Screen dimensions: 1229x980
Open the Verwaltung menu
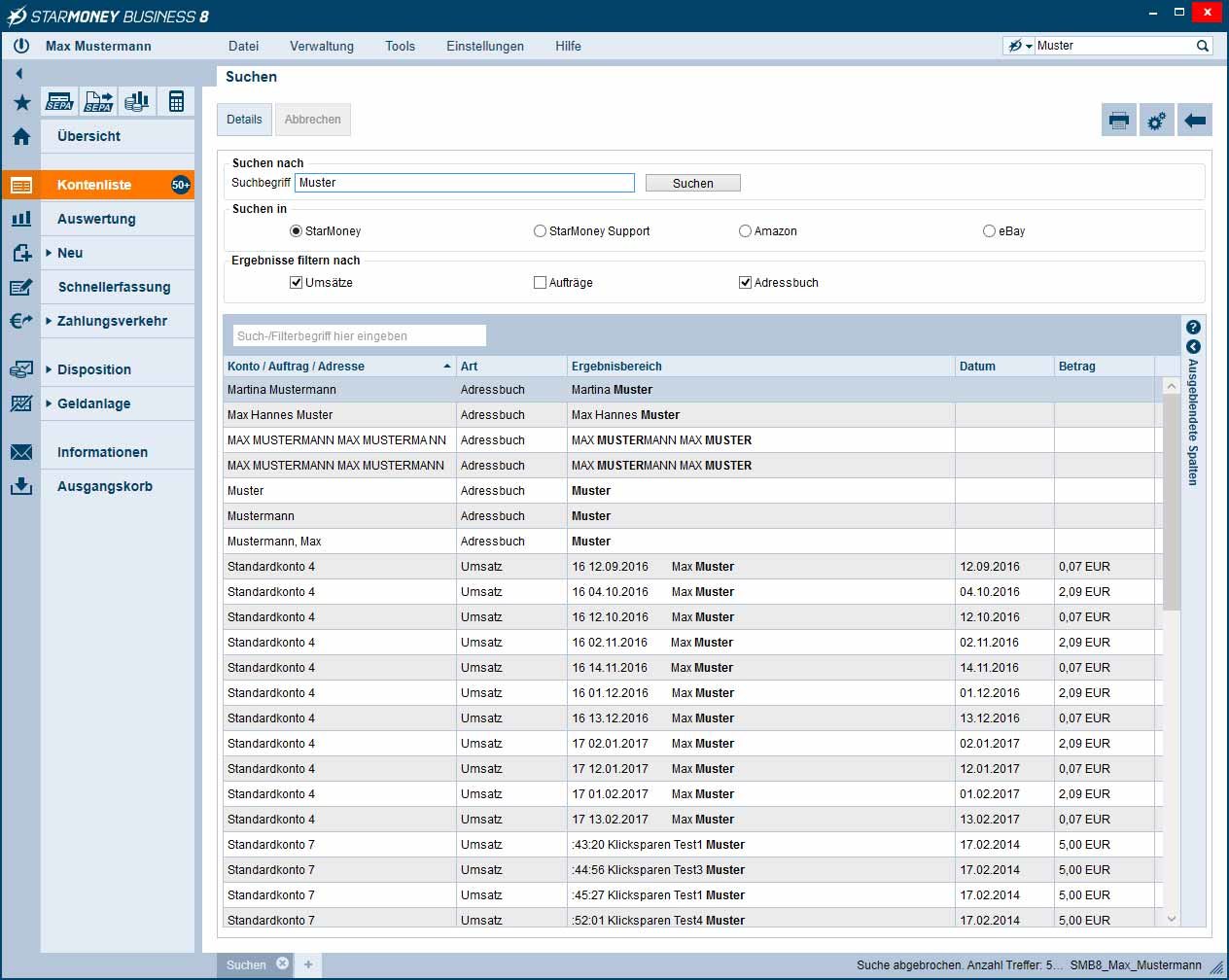[x=321, y=46]
